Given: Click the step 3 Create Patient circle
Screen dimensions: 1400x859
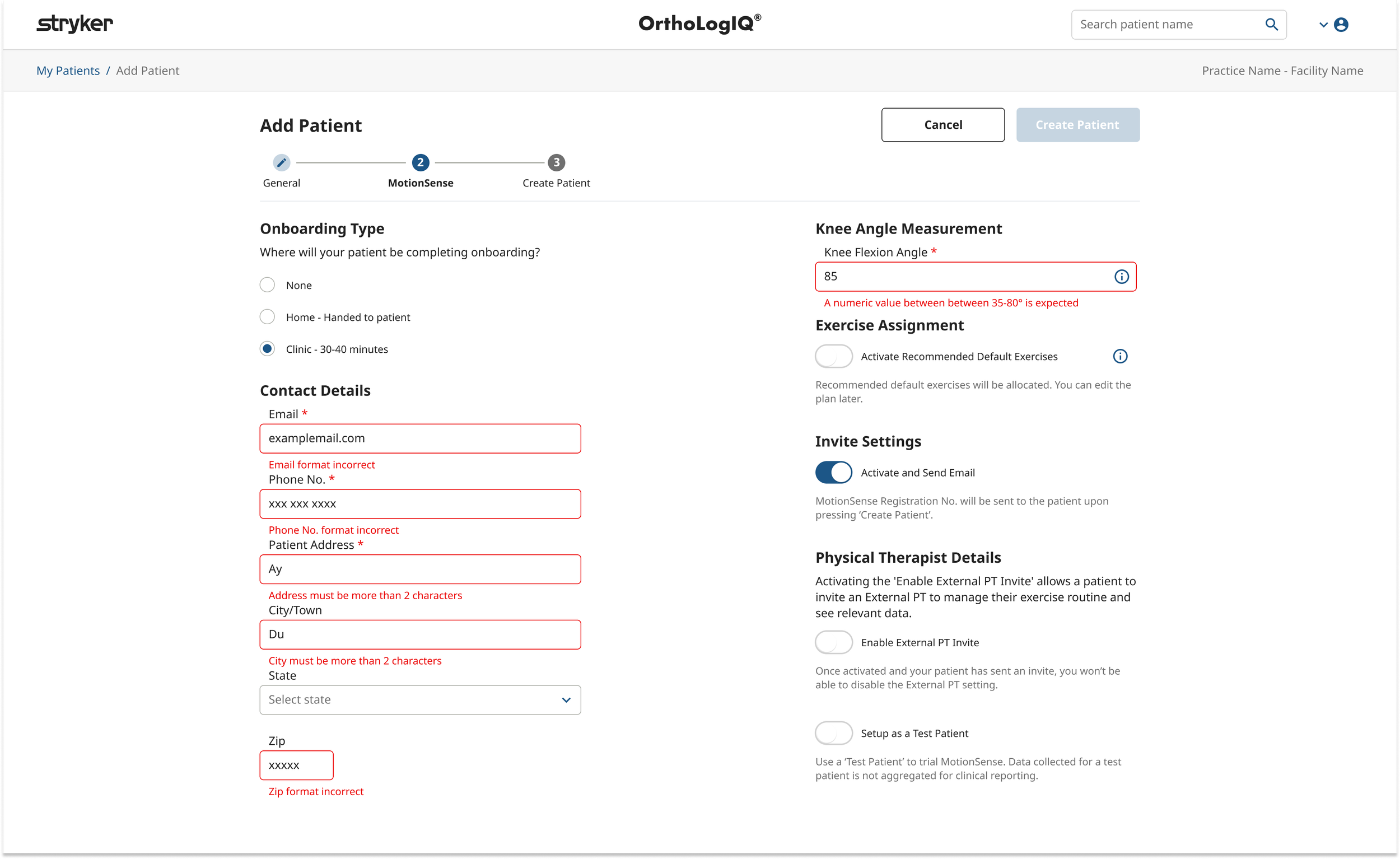Looking at the screenshot, I should (556, 162).
